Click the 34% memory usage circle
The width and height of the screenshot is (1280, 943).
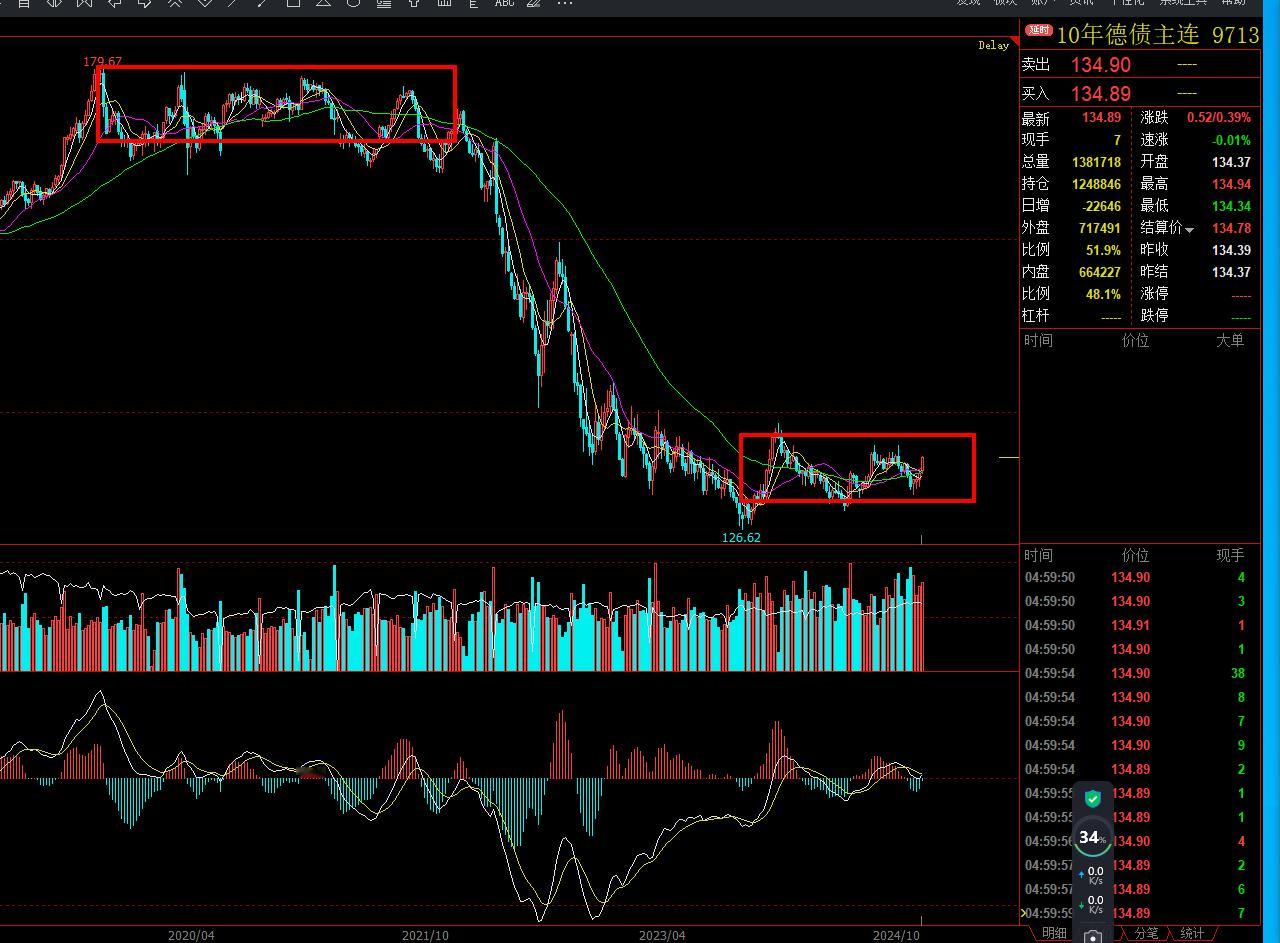coord(1091,837)
